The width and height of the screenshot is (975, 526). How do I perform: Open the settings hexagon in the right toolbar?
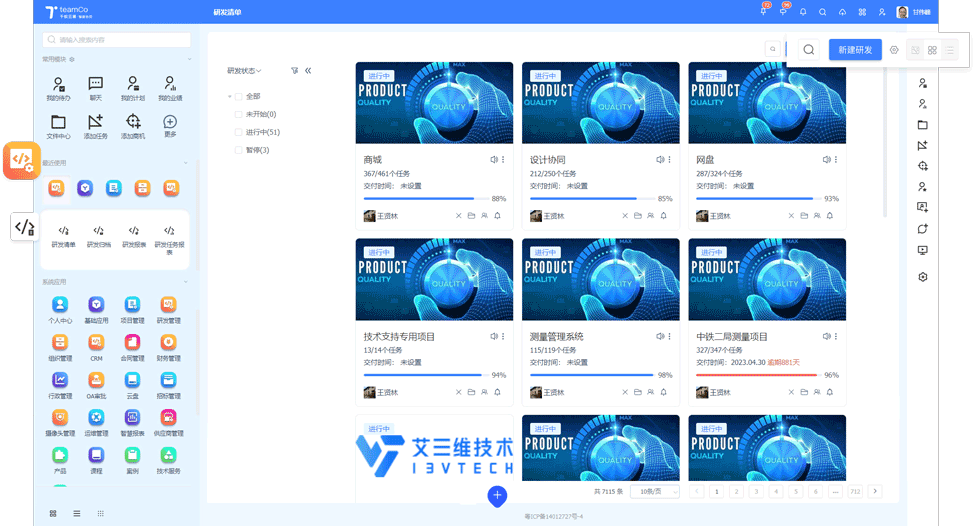(x=923, y=277)
